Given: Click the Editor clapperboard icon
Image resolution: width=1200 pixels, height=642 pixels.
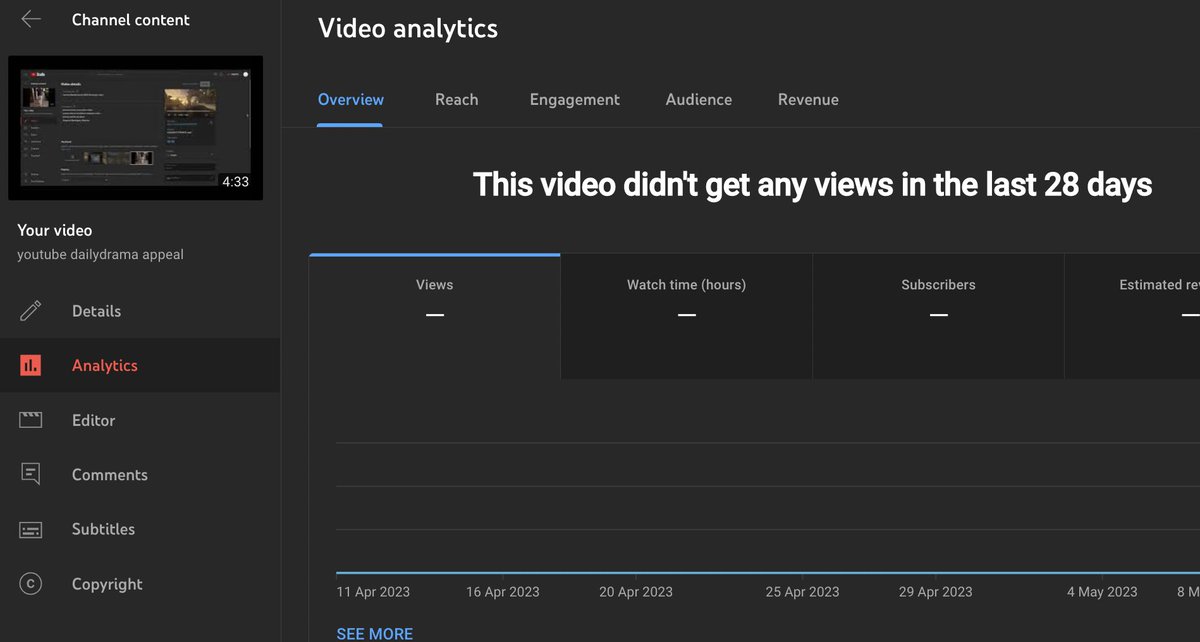Looking at the screenshot, I should click(31, 420).
